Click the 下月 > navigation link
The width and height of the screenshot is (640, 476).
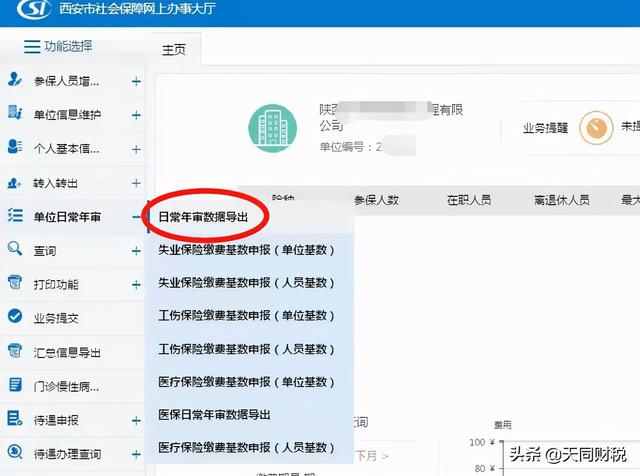coord(371,456)
